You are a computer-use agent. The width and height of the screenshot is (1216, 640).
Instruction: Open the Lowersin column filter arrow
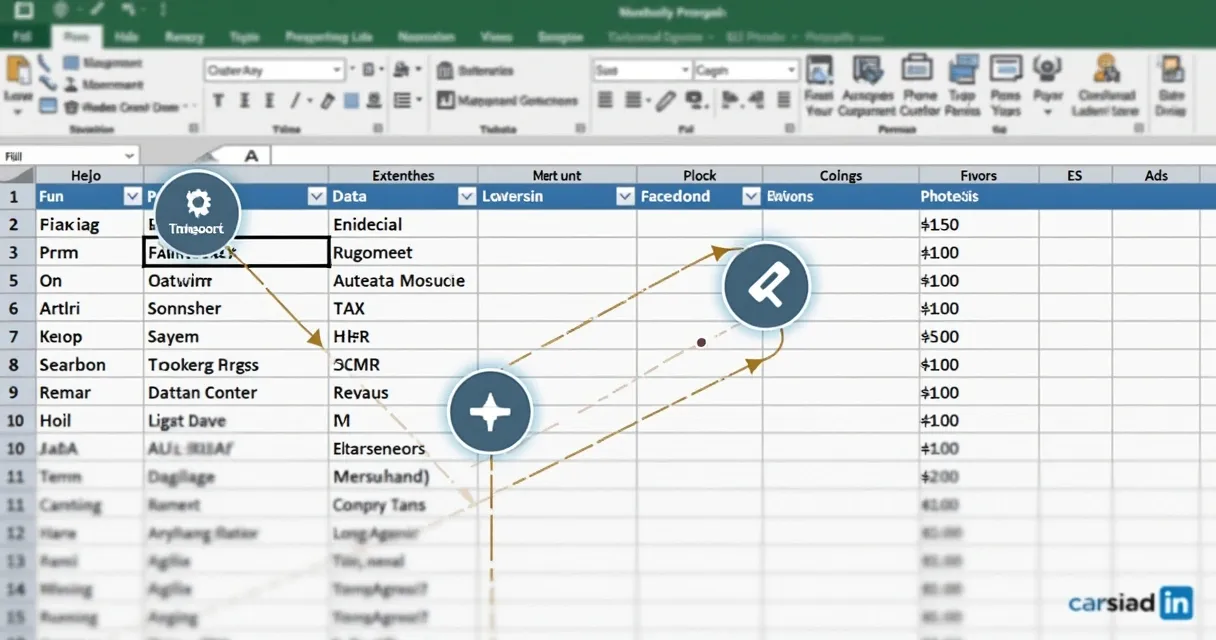tap(625, 197)
